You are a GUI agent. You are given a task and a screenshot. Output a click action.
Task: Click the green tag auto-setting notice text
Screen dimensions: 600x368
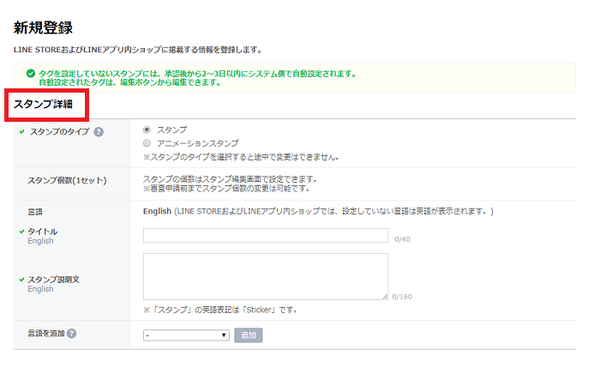[197, 78]
